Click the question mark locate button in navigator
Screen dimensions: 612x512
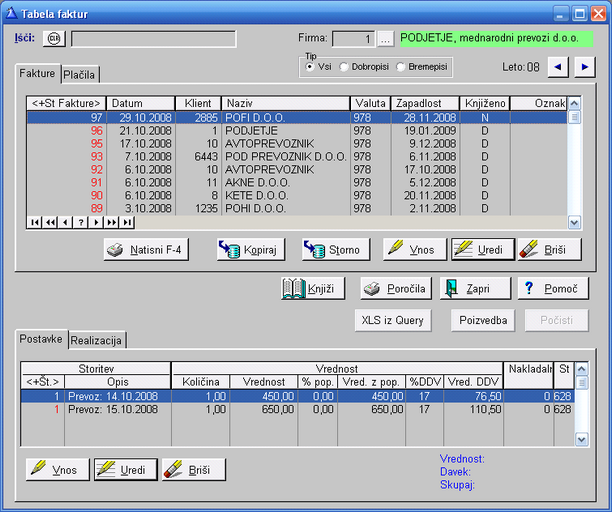click(x=81, y=222)
